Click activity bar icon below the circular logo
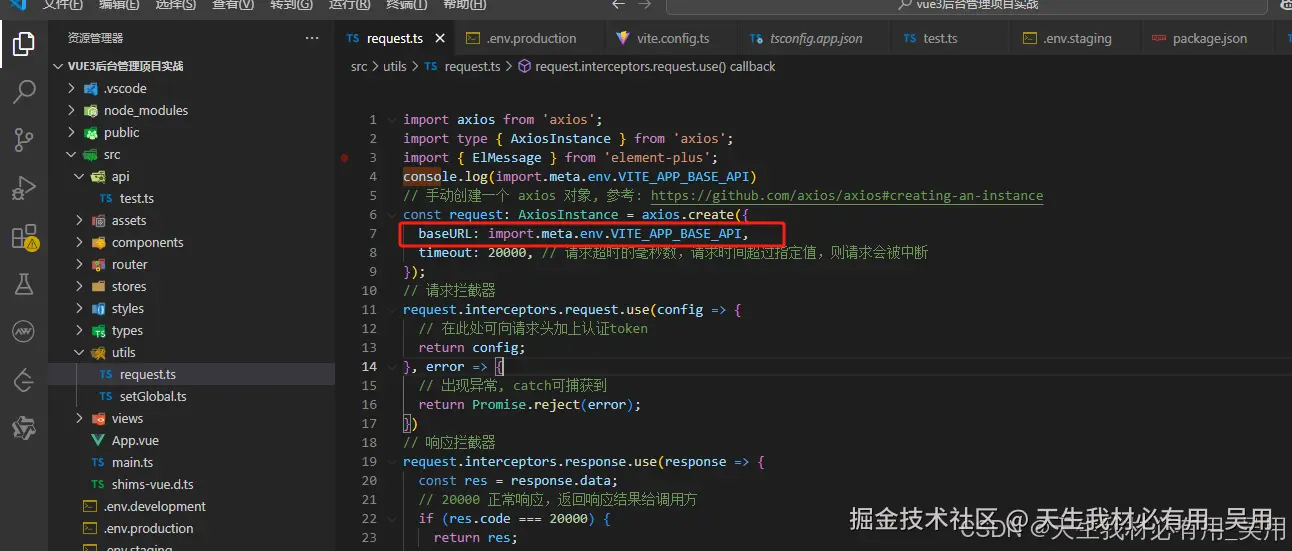This screenshot has width=1292, height=551. [x=23, y=380]
